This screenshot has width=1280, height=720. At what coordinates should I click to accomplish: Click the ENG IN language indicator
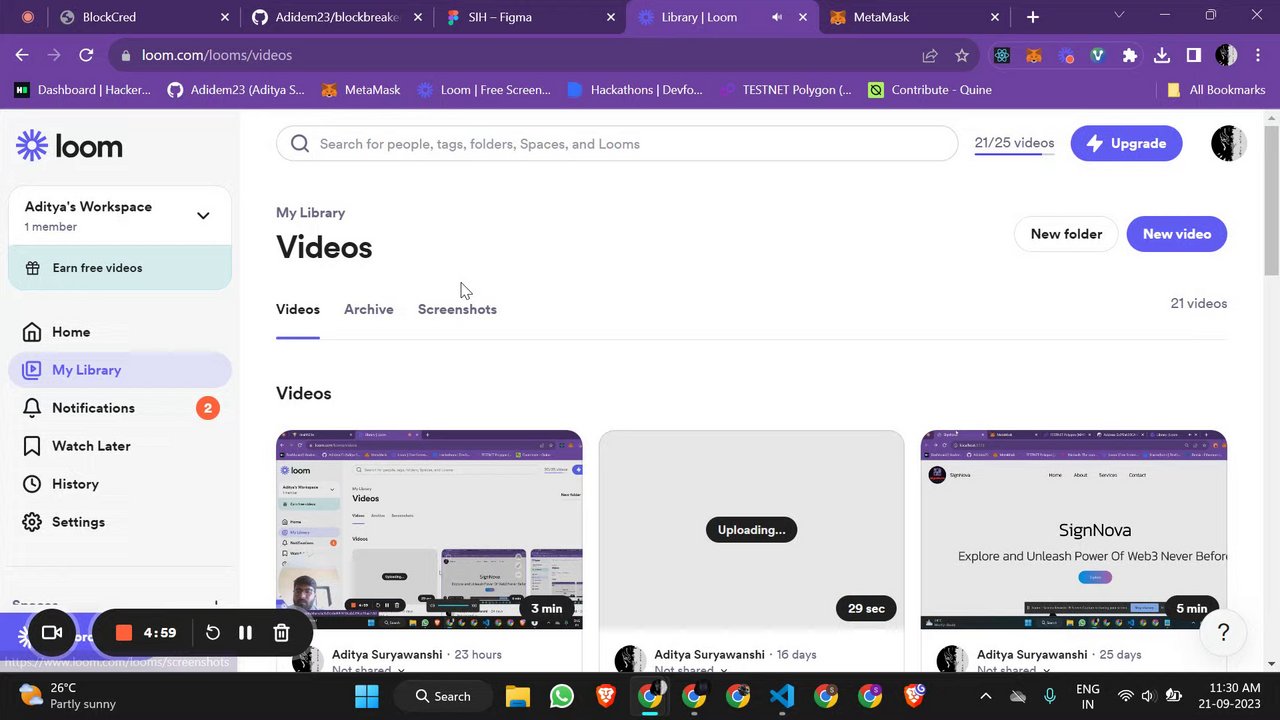pos(1087,696)
